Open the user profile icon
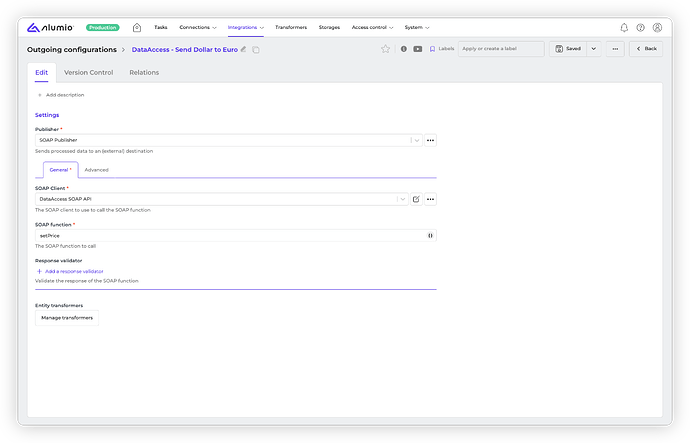Image resolution: width=690 pixels, height=443 pixels. (657, 28)
